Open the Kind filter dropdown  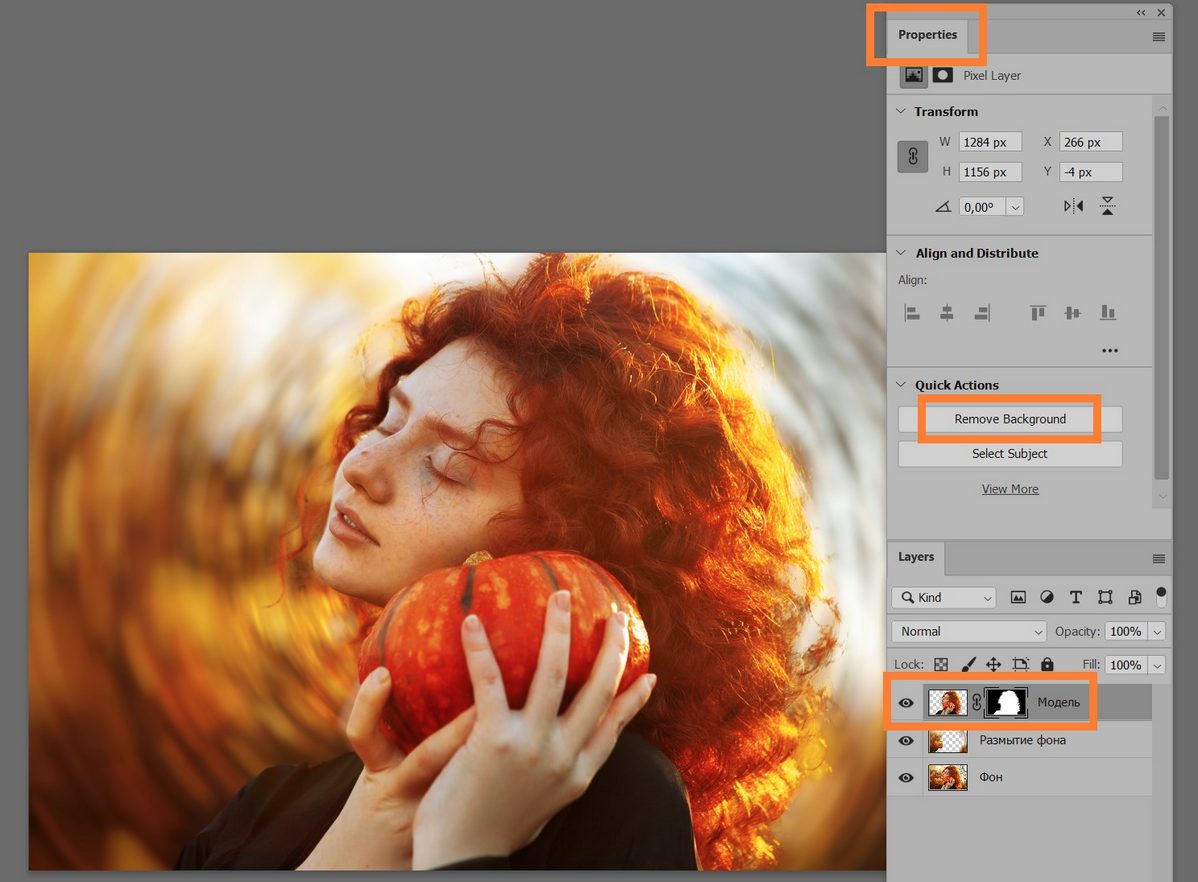pyautogui.click(x=944, y=598)
